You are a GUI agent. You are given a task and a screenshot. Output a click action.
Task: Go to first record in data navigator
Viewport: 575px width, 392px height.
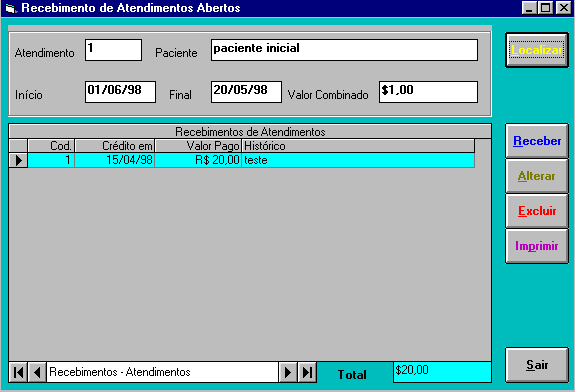[18, 373]
